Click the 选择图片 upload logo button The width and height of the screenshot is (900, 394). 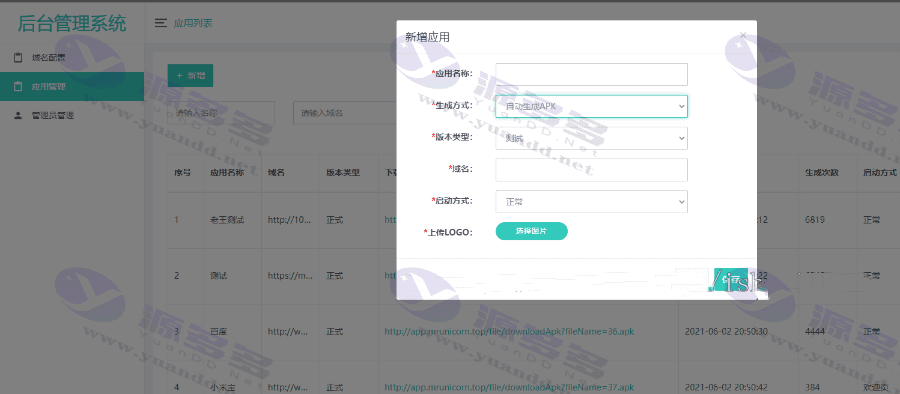[x=532, y=231]
